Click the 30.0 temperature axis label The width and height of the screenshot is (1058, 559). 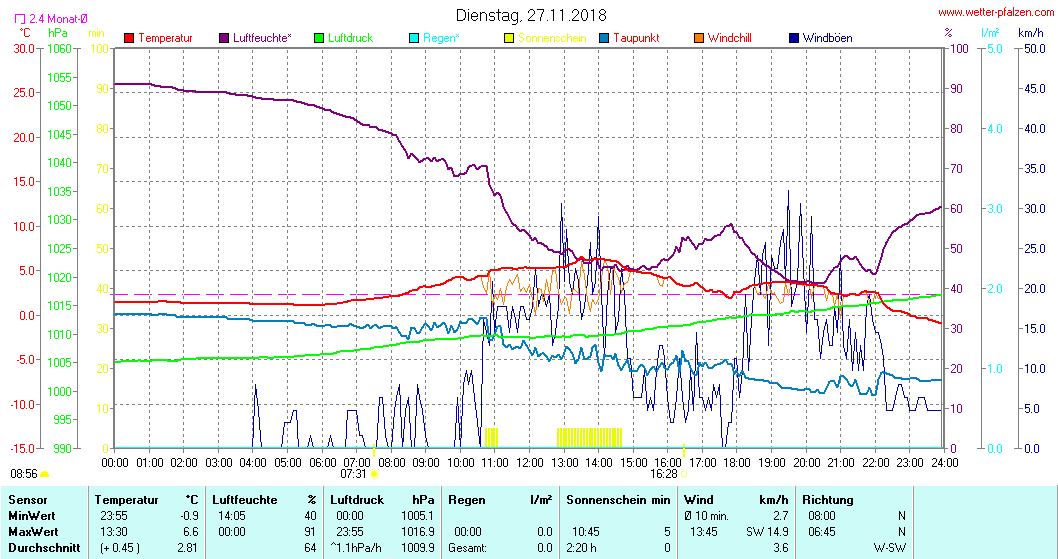23,49
